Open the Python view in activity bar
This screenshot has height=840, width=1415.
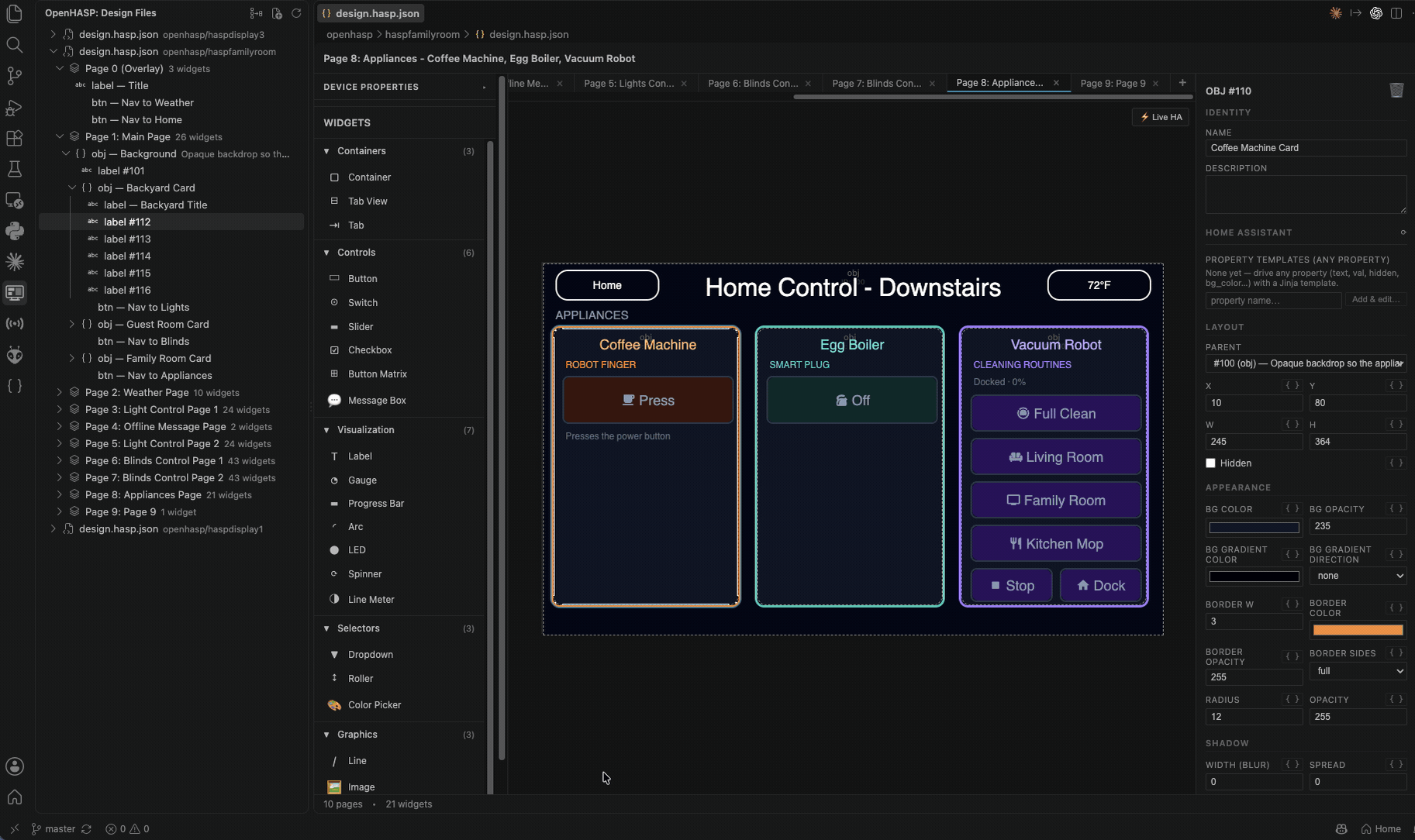click(x=15, y=231)
